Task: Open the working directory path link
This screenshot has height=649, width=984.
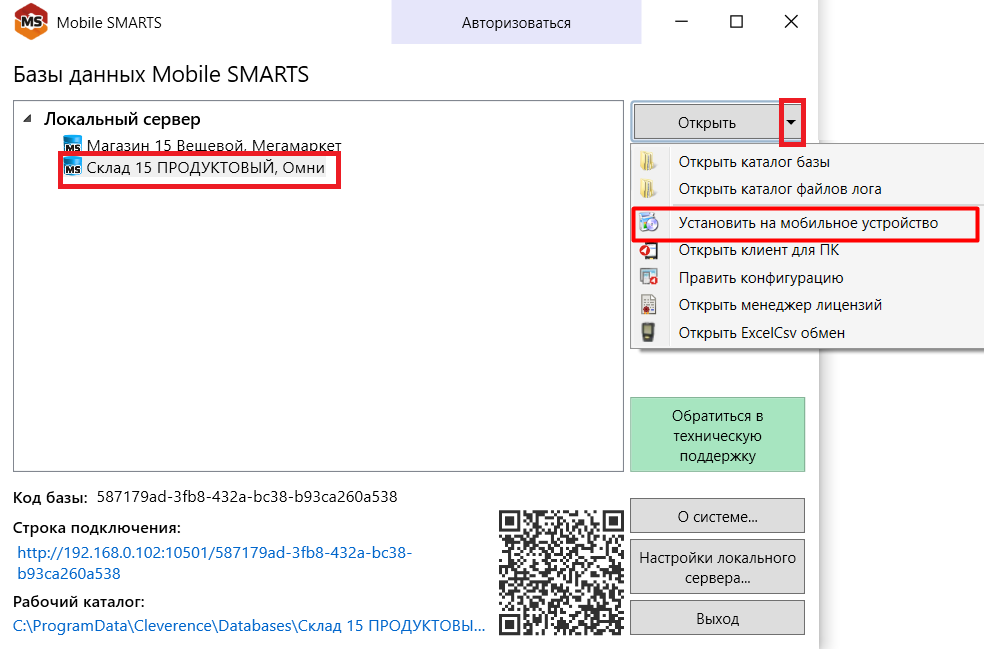Action: click(249, 626)
